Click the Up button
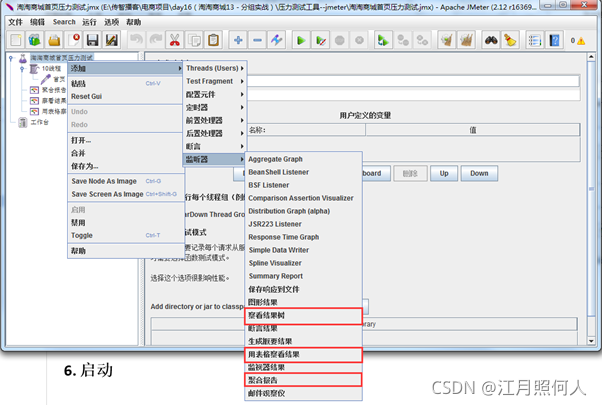 444,174
